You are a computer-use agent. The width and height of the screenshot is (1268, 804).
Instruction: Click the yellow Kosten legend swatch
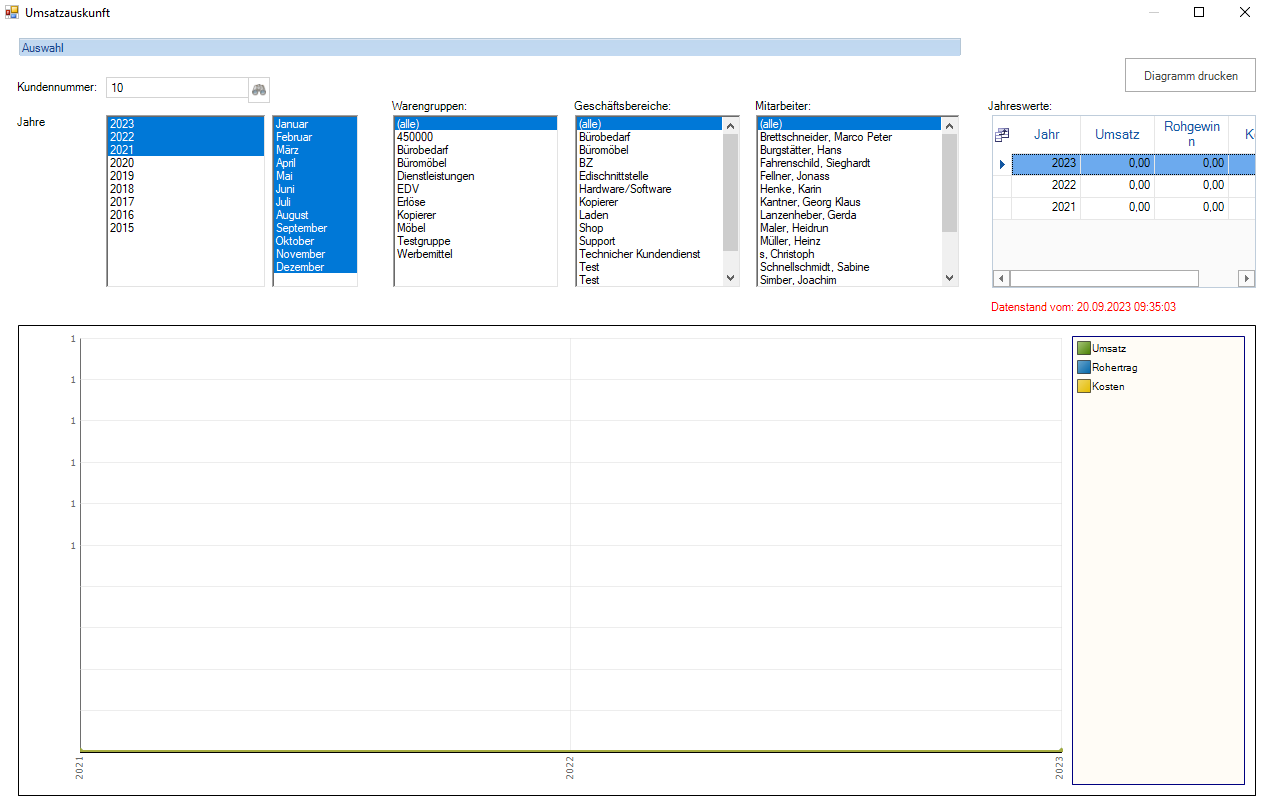pyautogui.click(x=1083, y=386)
